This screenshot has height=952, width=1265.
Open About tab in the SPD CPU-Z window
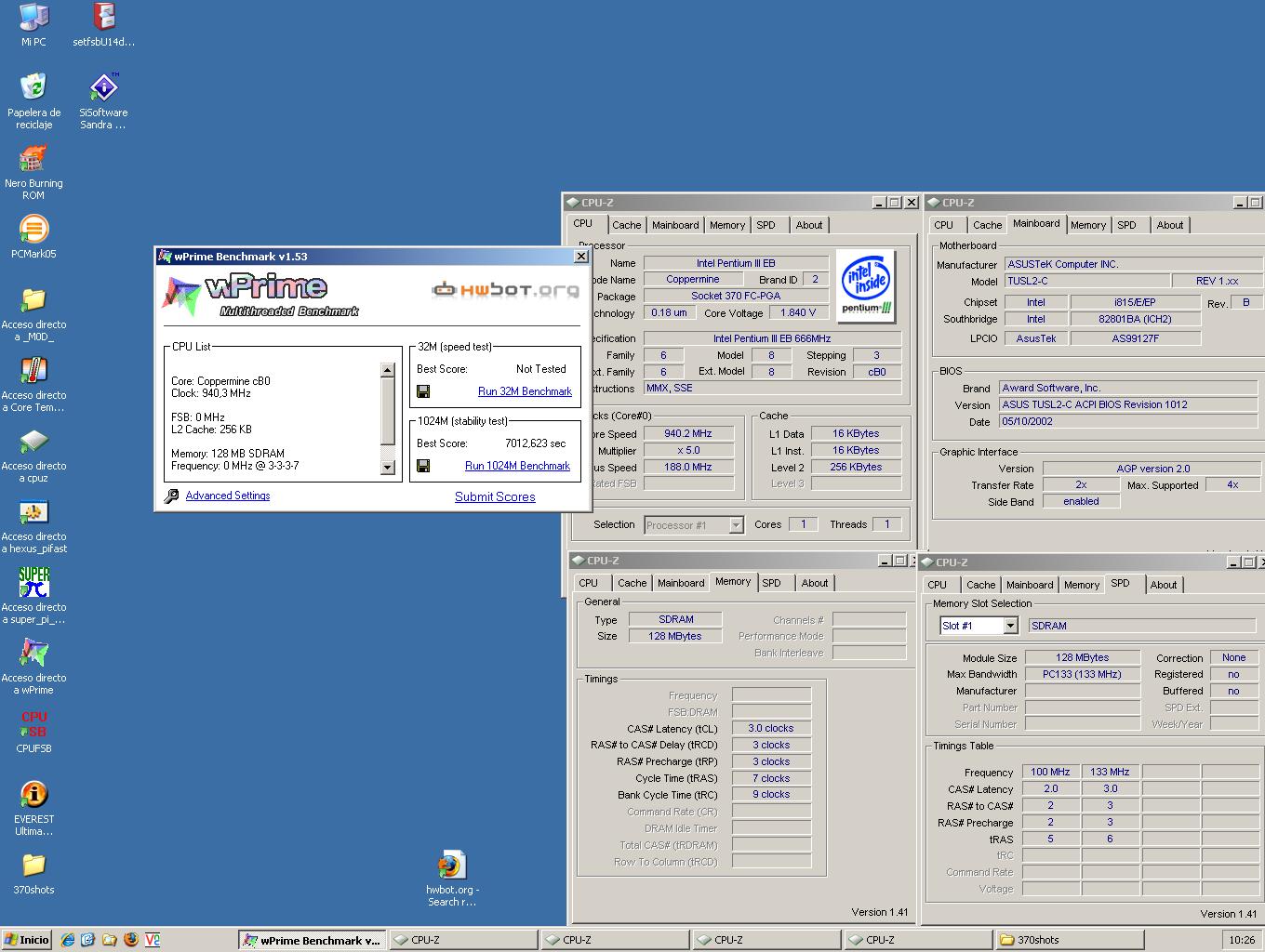click(1163, 585)
